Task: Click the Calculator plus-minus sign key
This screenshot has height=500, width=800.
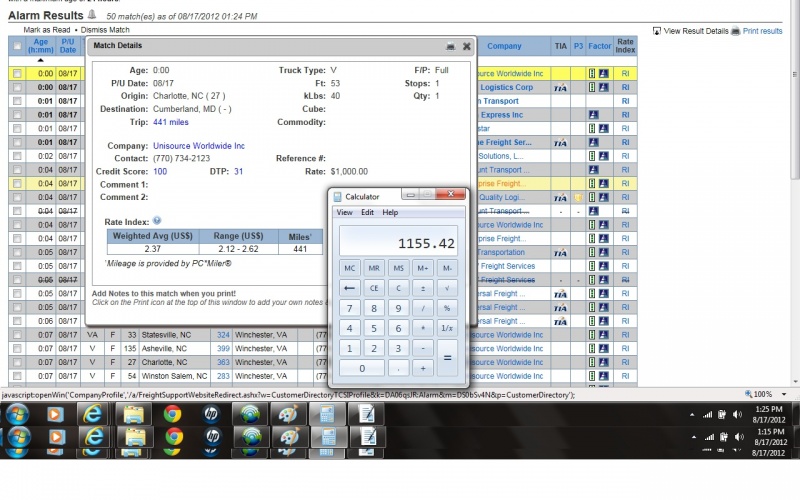Action: coord(422,288)
